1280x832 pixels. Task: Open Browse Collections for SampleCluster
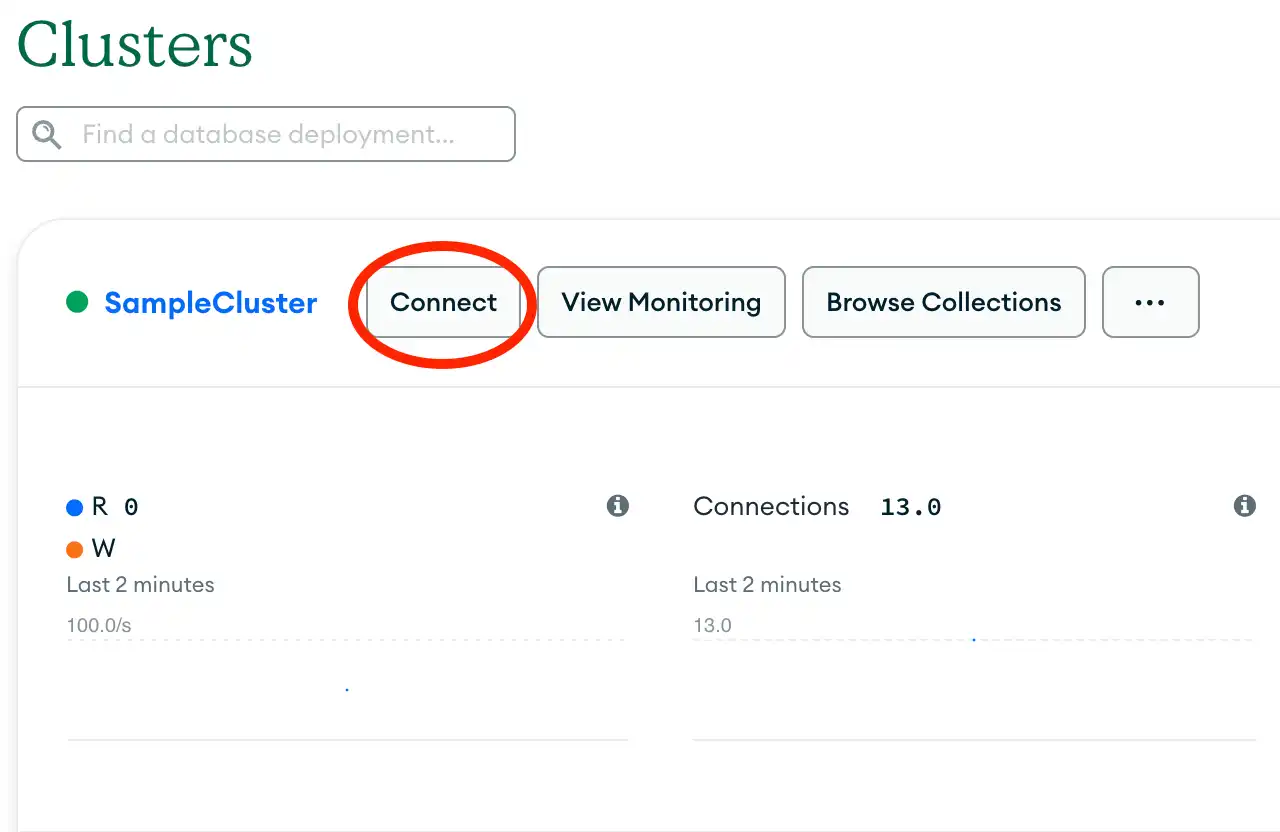(942, 302)
